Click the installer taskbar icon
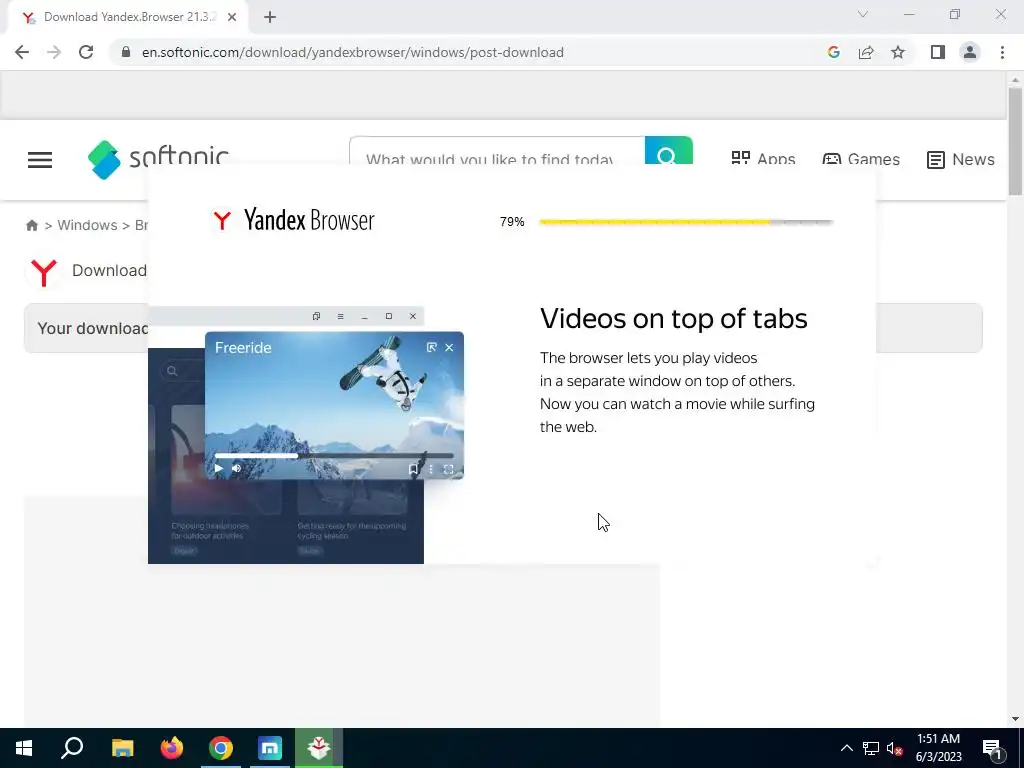 (319, 748)
